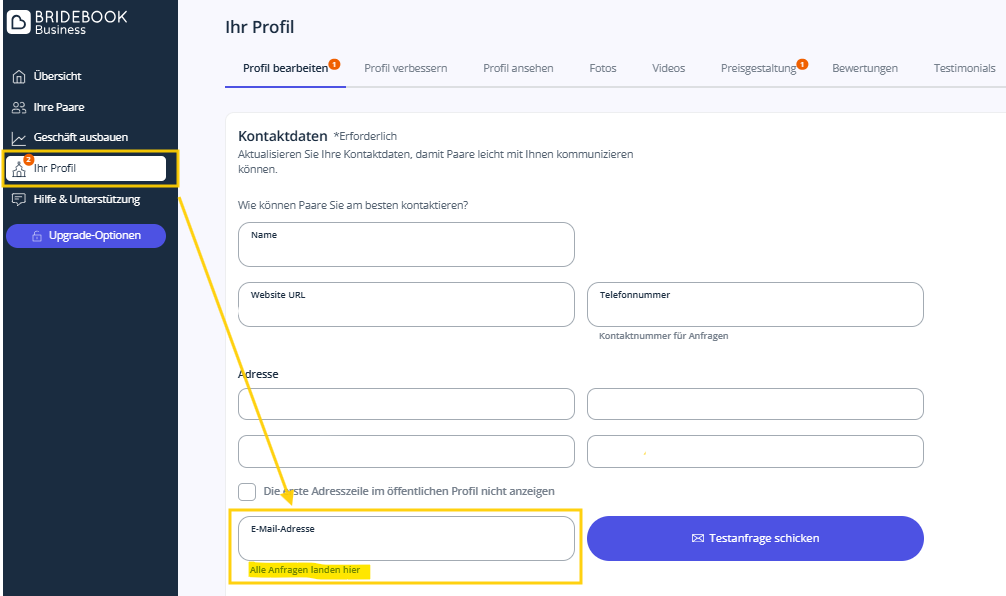The image size is (1006, 596).
Task: Tick the hide first address line checkbox
Action: point(247,491)
